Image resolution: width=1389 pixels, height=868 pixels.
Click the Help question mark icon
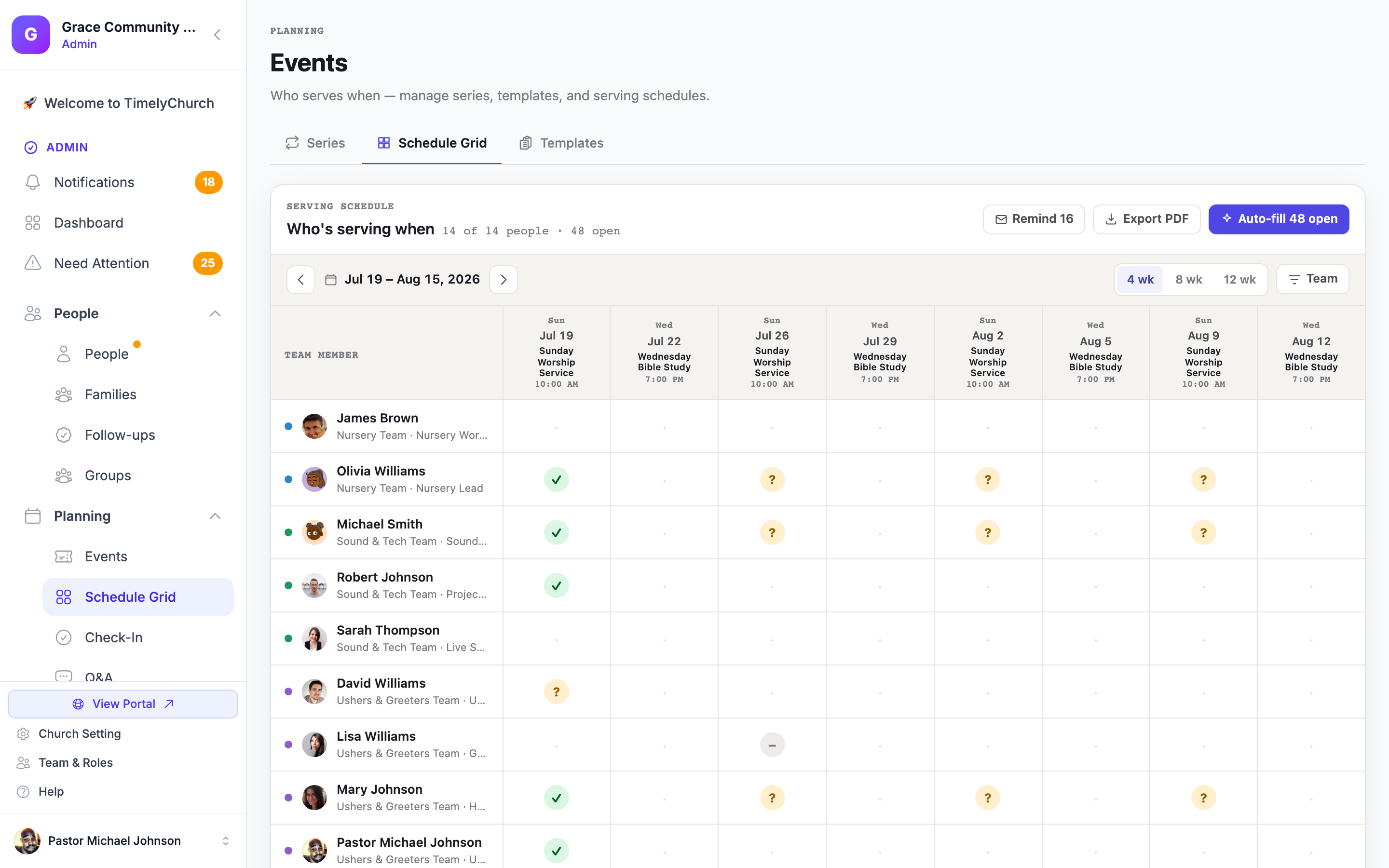[23, 792]
